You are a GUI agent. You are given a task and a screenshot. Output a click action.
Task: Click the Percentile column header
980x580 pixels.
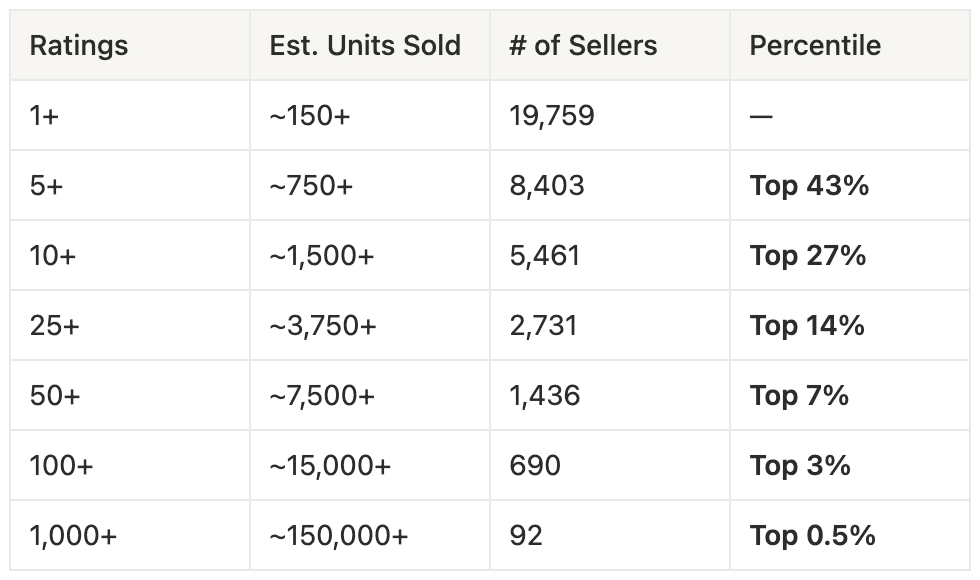tap(815, 46)
